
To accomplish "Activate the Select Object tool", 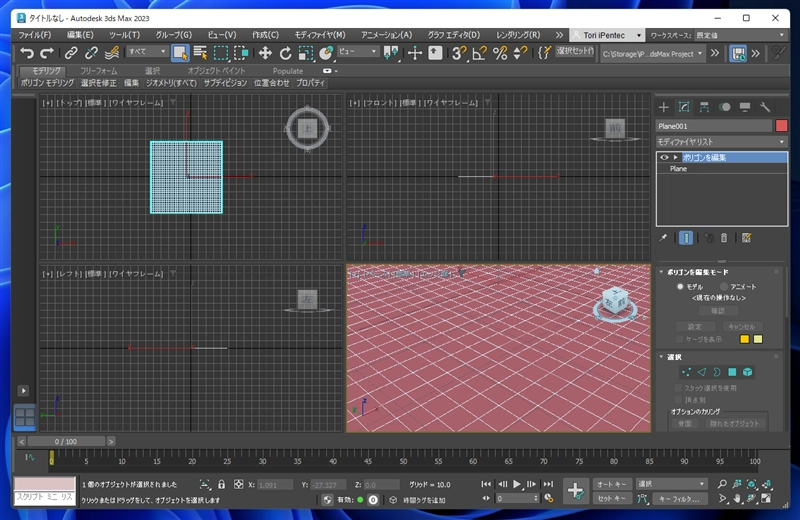I will coord(180,53).
